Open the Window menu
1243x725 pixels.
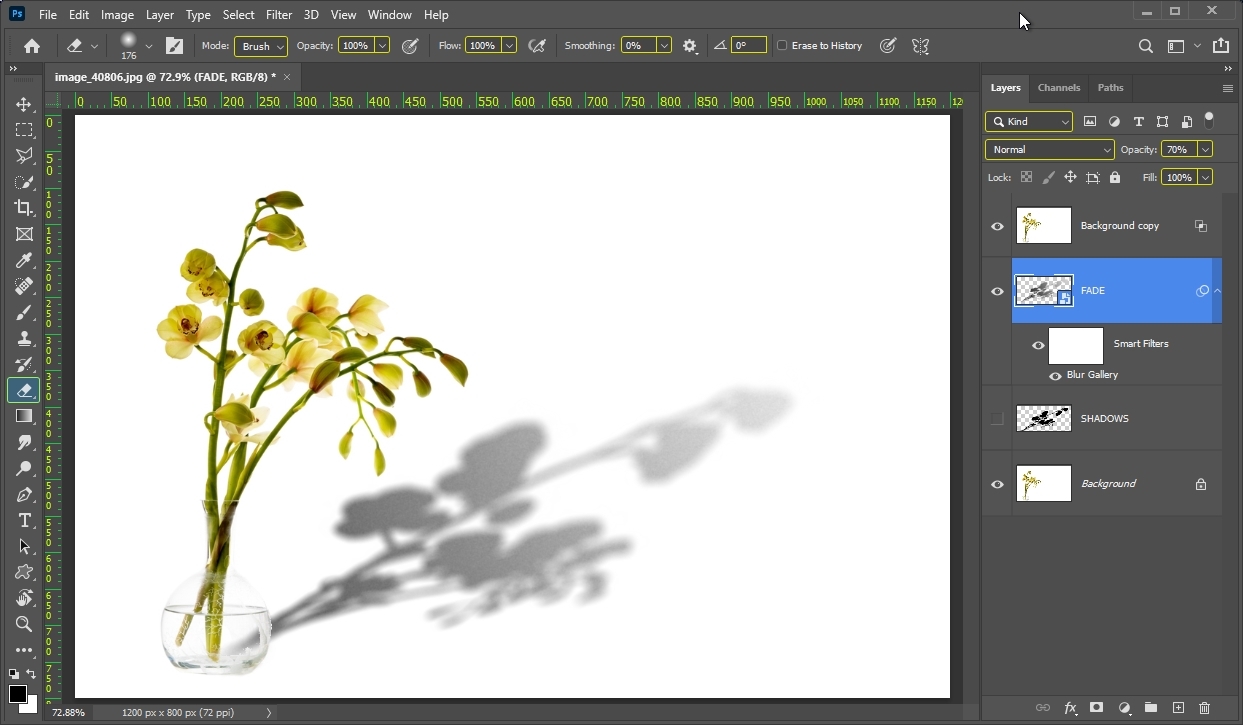tap(389, 15)
